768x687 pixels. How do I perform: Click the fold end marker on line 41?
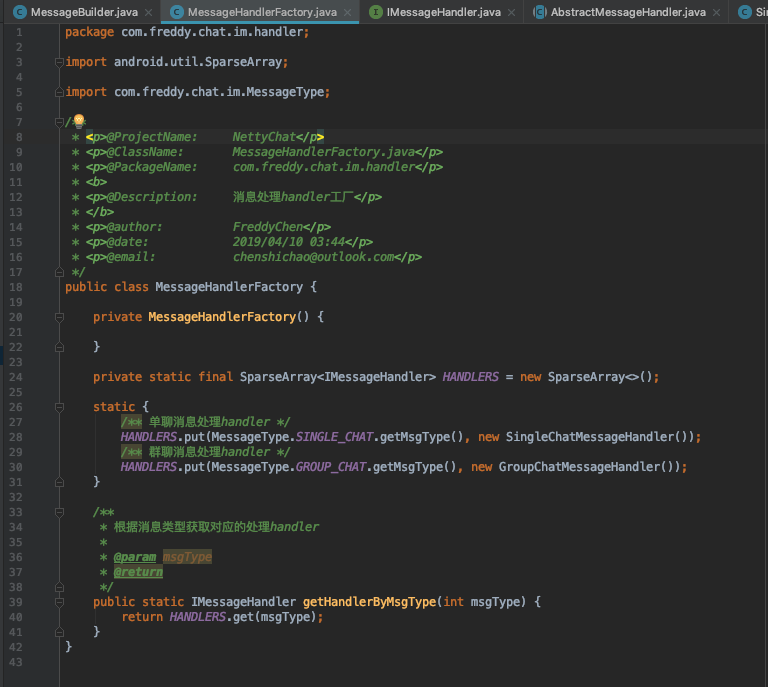pos(59,632)
